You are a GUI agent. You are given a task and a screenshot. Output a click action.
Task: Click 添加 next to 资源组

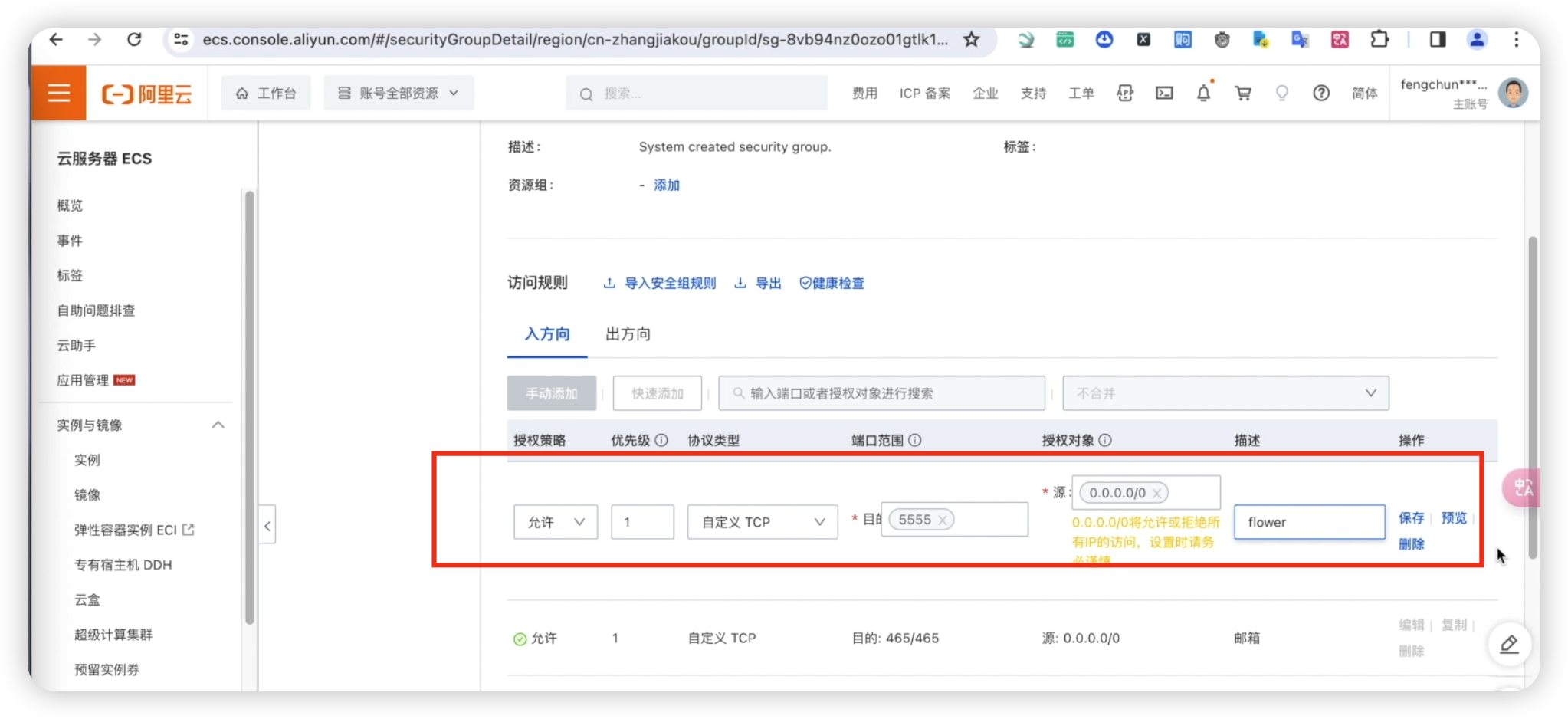click(667, 185)
